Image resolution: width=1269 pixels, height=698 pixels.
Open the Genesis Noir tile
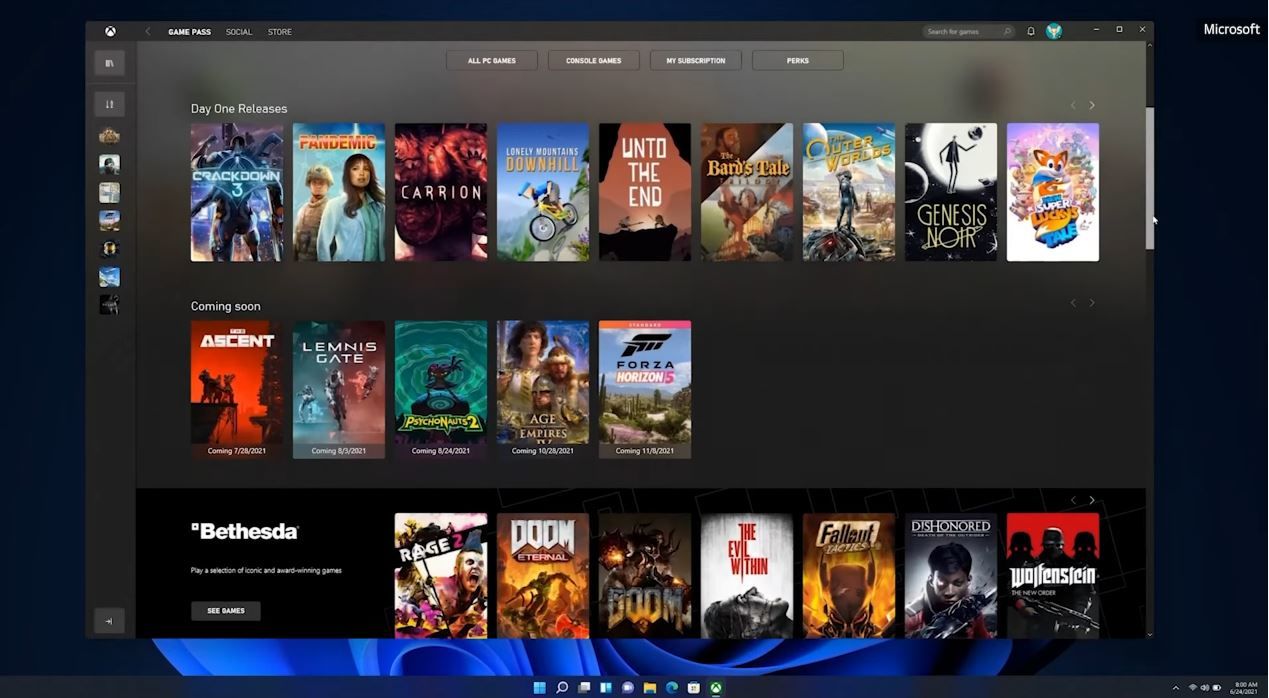[951, 192]
